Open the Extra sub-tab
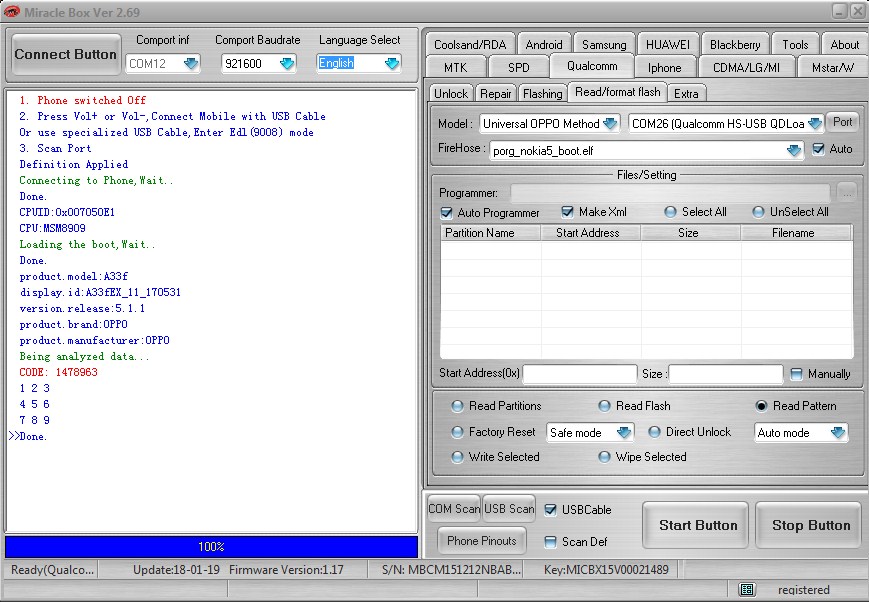This screenshot has width=869, height=602. tap(686, 94)
